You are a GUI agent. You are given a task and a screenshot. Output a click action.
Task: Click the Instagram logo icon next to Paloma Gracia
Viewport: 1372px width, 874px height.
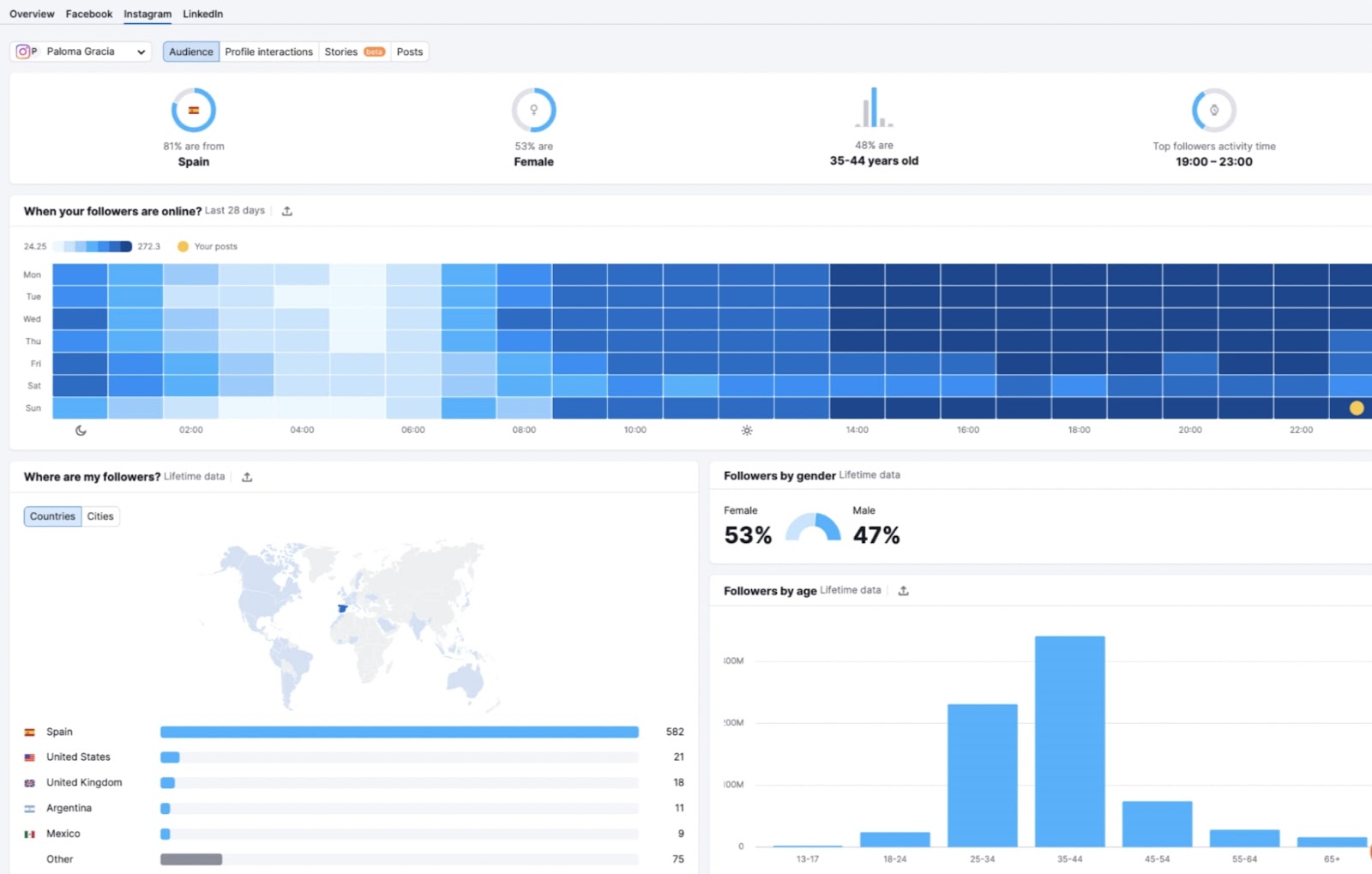pos(22,51)
